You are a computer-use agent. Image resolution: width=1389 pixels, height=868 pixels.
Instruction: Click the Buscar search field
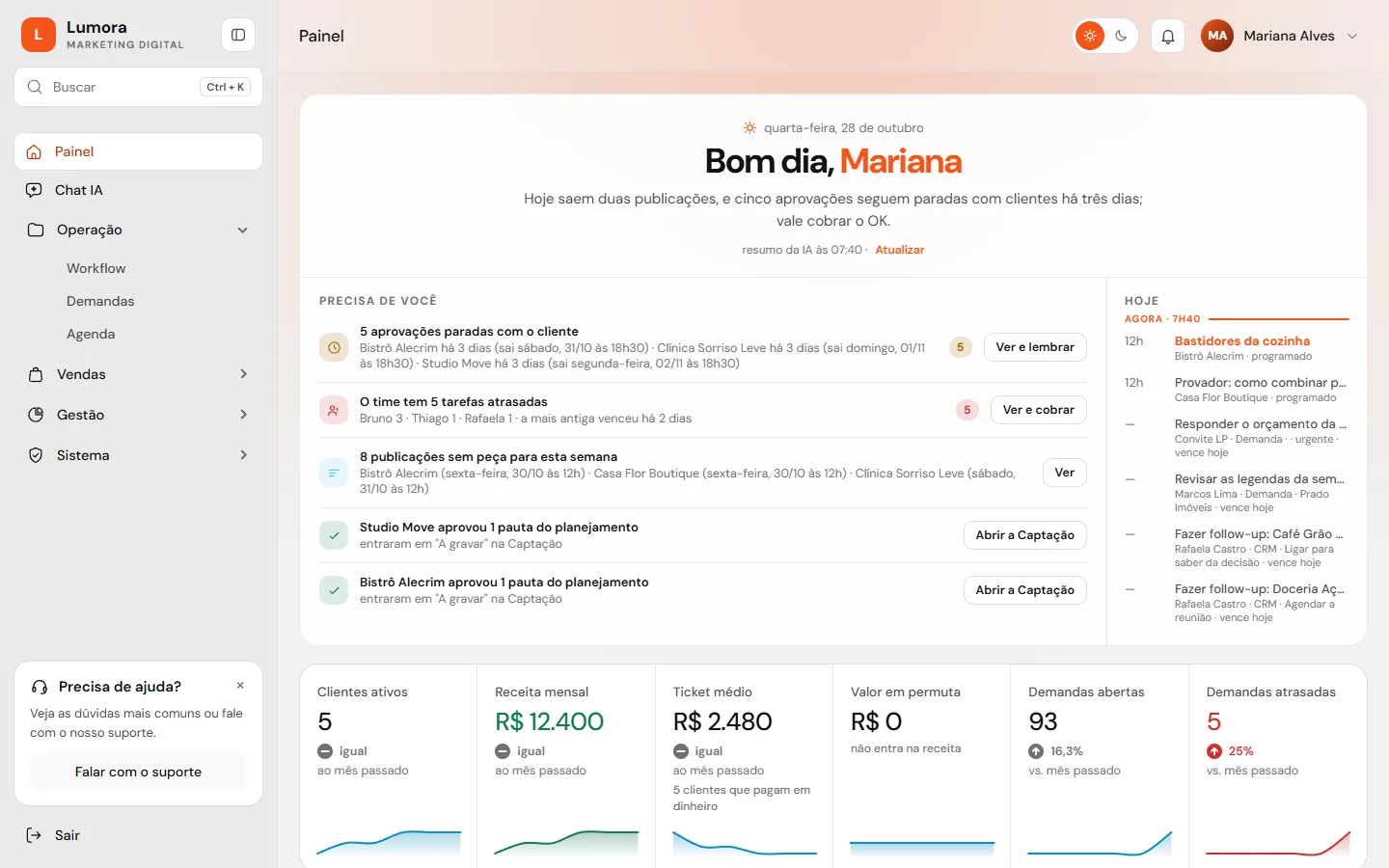point(139,87)
